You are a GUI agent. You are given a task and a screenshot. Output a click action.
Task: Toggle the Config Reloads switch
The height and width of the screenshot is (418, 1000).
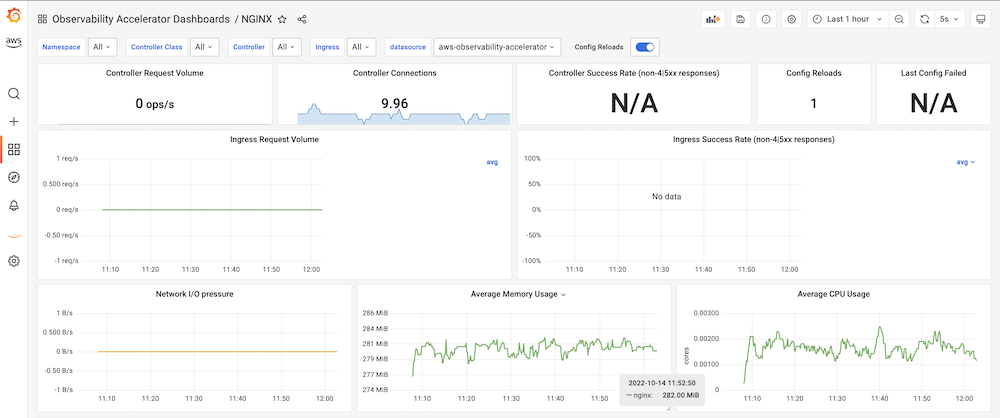[x=645, y=47]
